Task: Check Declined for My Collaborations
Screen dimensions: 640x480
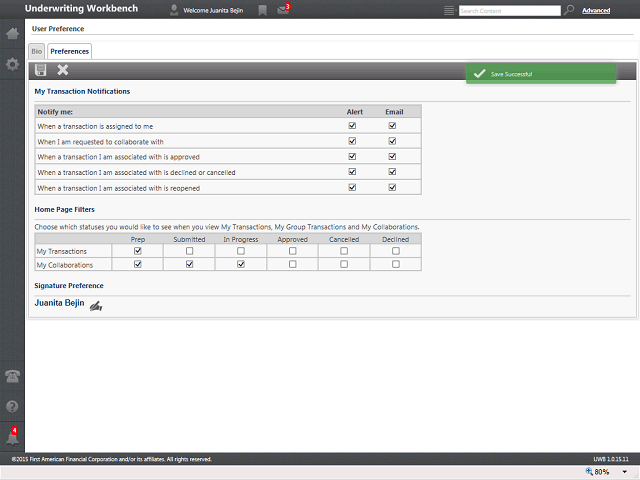Action: [x=396, y=264]
